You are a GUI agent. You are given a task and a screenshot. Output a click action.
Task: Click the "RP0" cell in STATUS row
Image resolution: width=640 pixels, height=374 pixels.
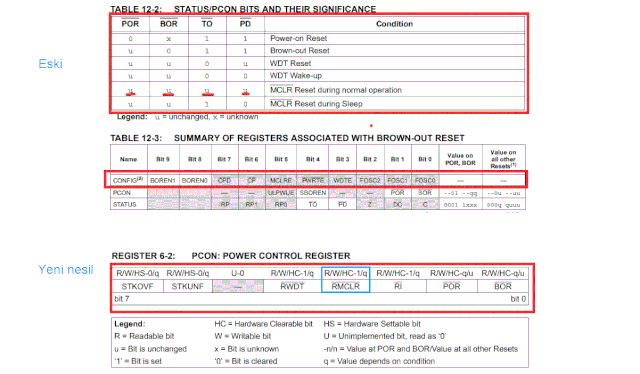click(x=281, y=205)
